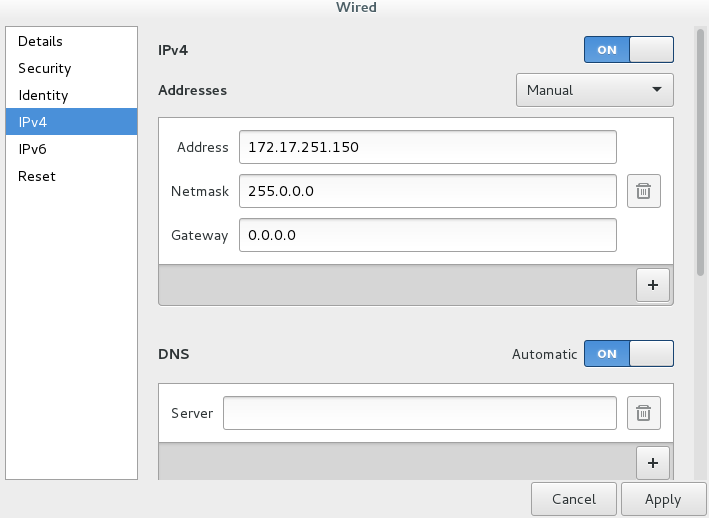Click the empty DNS Server field
Screen dimensions: 709x518
tap(419, 412)
